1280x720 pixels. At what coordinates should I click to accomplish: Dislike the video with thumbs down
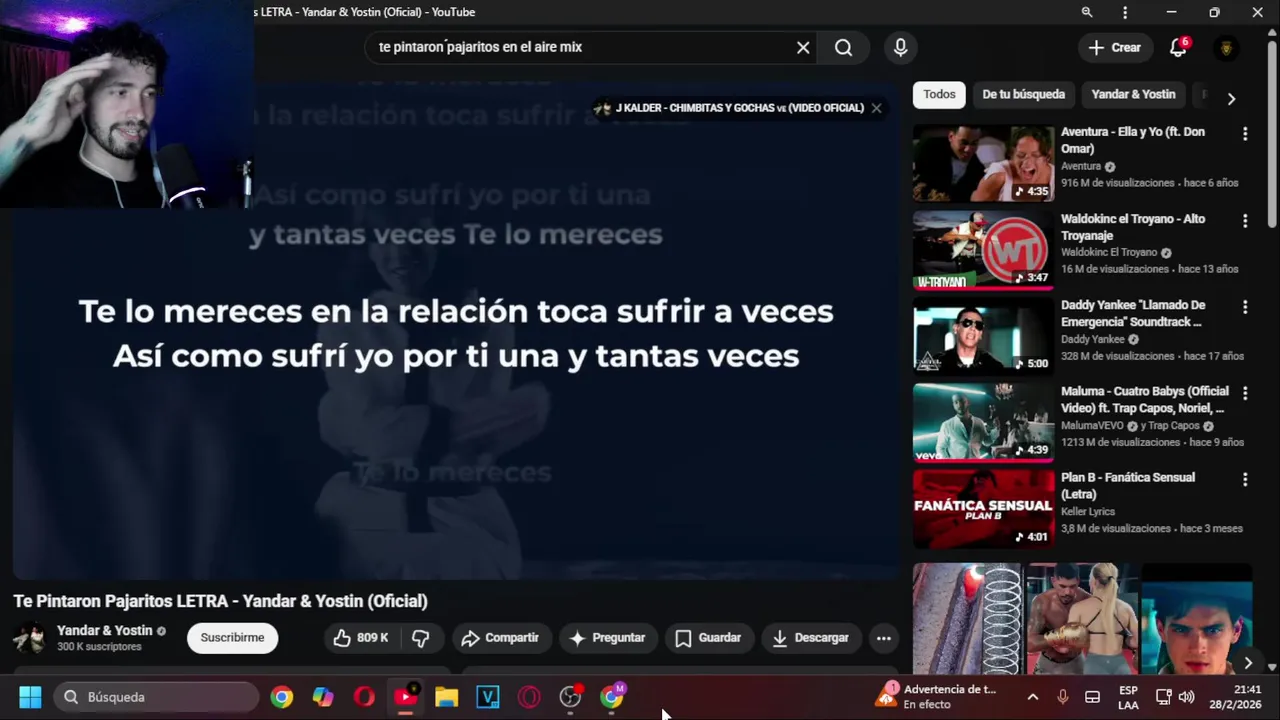pos(421,638)
